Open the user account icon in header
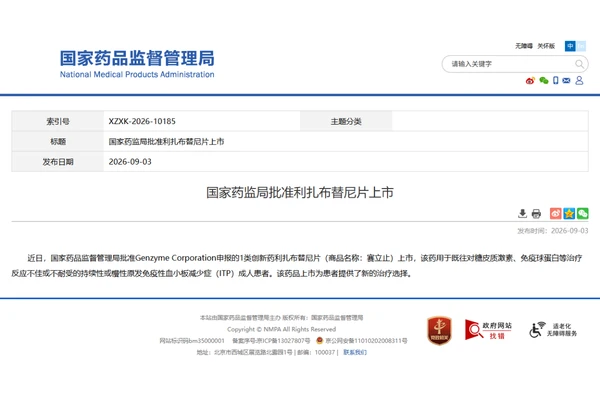The height and width of the screenshot is (400, 600). [x=579, y=80]
